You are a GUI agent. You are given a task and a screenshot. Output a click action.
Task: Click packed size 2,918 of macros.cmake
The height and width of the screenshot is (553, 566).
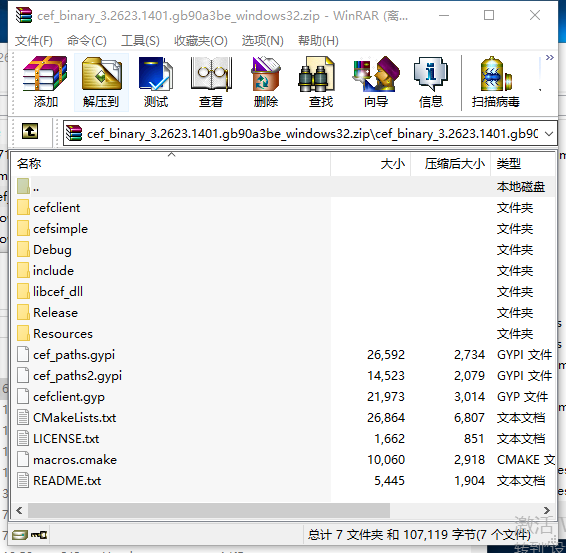pos(469,459)
